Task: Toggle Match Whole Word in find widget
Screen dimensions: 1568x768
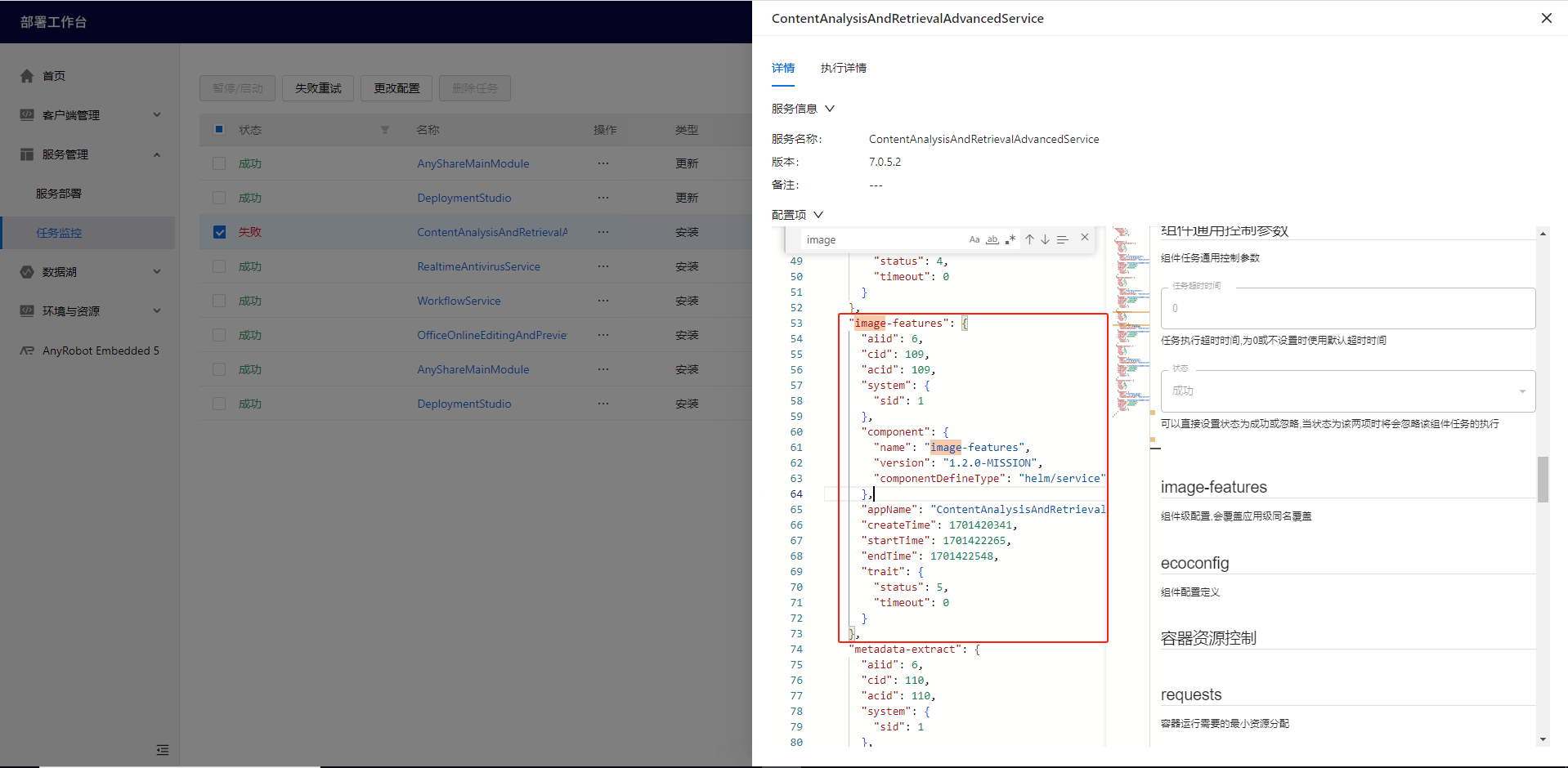Action: click(x=992, y=239)
